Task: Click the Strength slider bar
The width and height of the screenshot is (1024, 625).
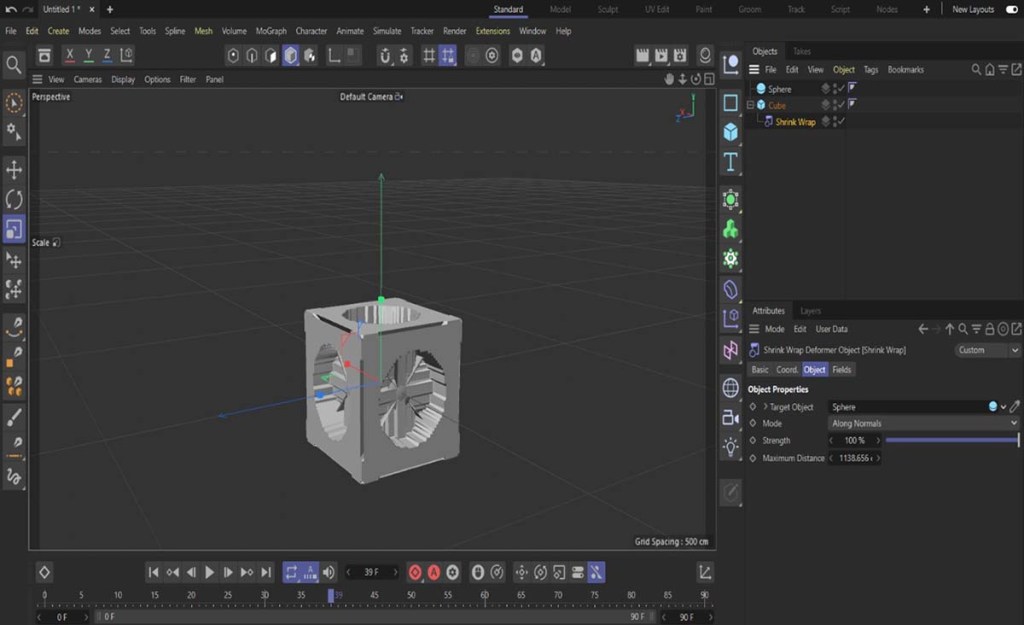Action: click(950, 441)
